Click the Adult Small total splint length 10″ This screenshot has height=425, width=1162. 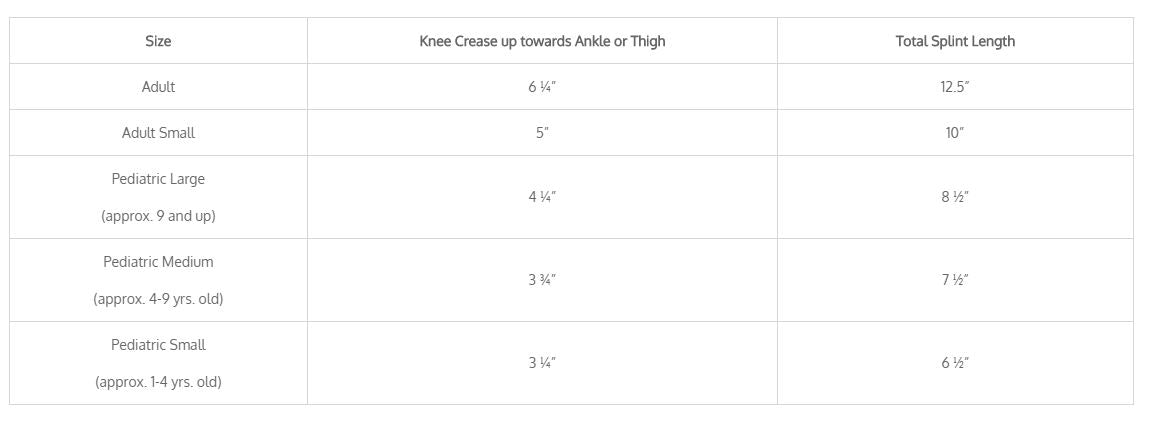pyautogui.click(x=955, y=133)
